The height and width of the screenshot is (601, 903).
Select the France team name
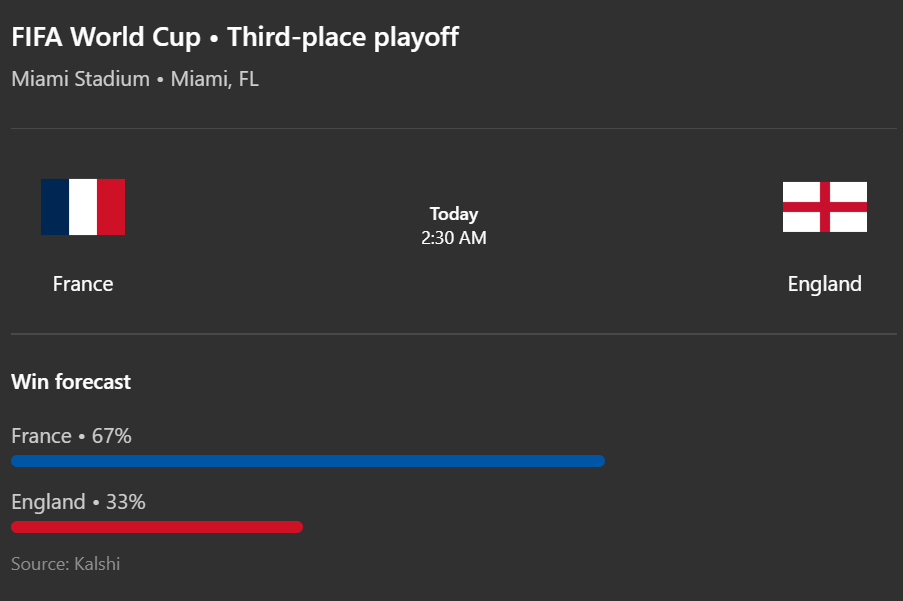click(x=83, y=284)
